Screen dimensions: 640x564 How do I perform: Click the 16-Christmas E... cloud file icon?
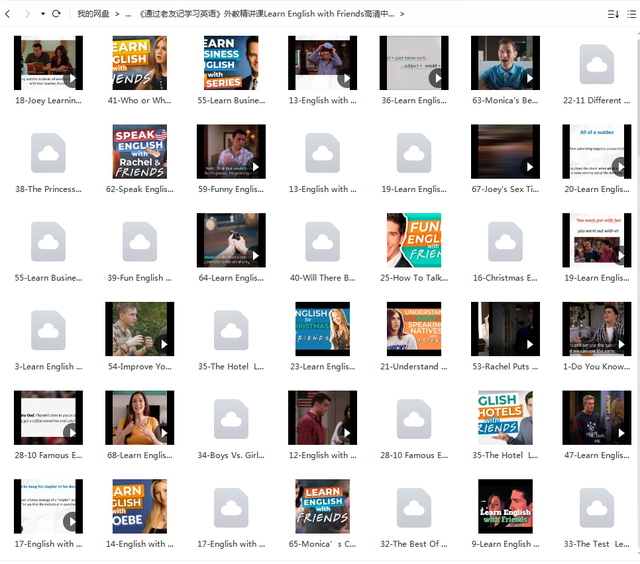[x=505, y=242]
